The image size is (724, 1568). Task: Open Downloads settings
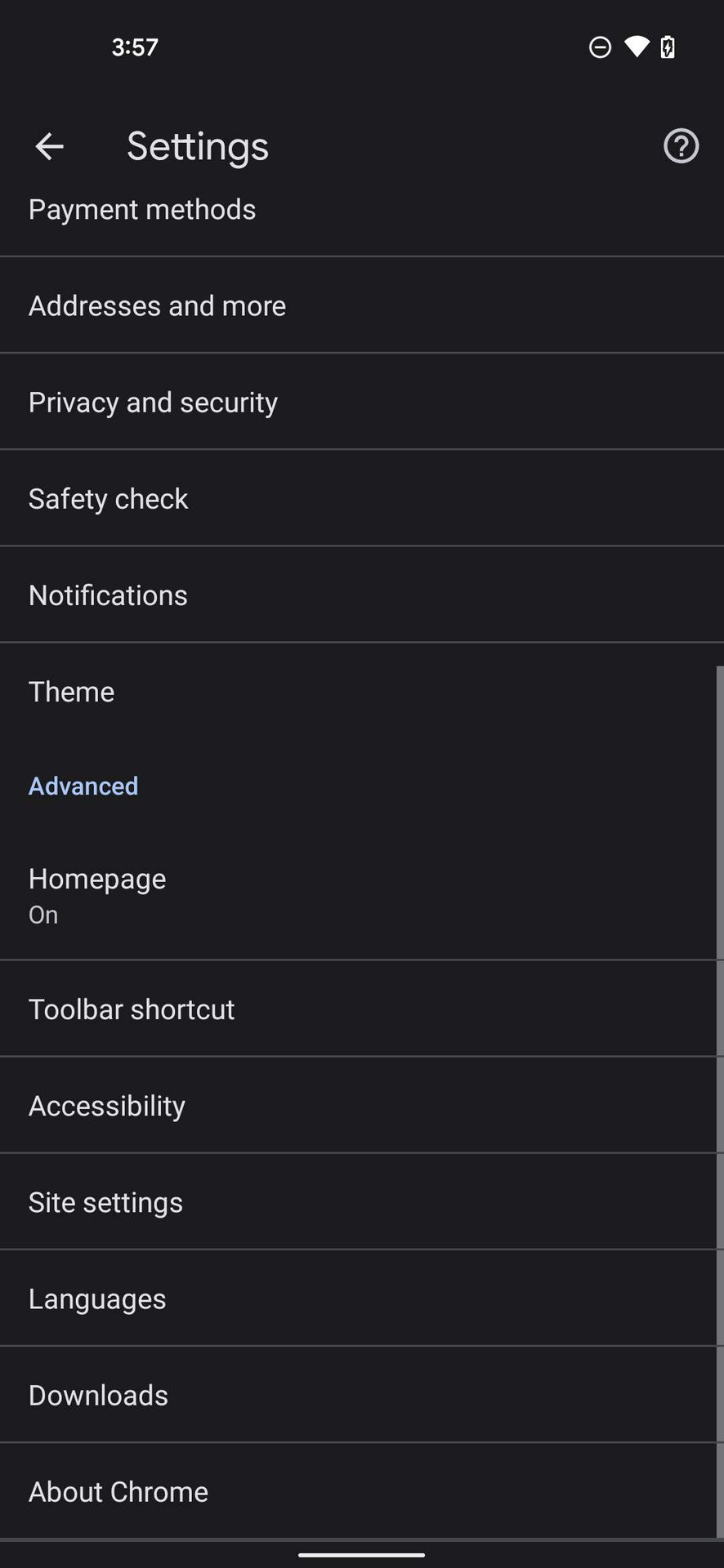[98, 1395]
